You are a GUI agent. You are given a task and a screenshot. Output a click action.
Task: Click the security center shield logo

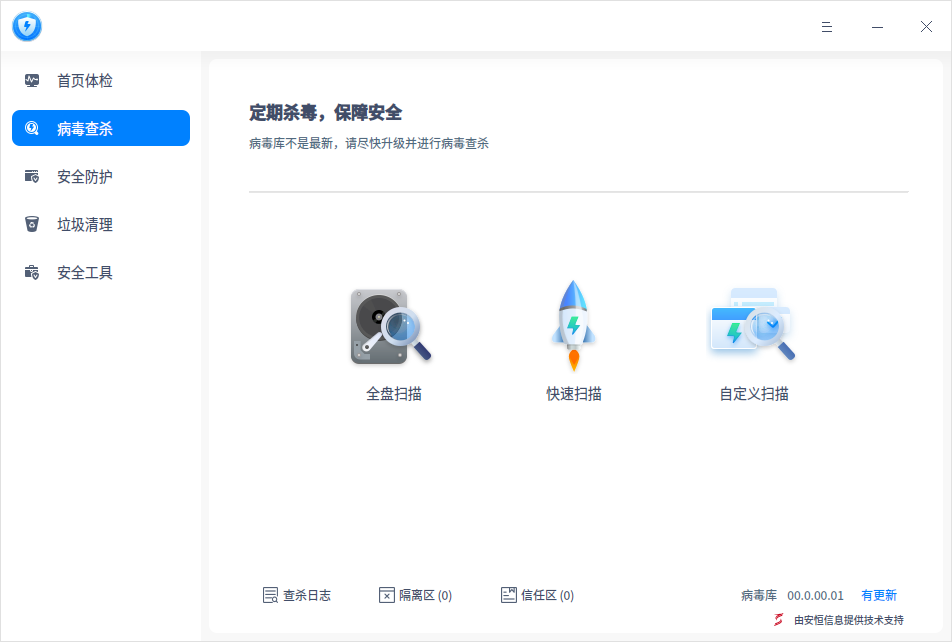(x=27, y=26)
